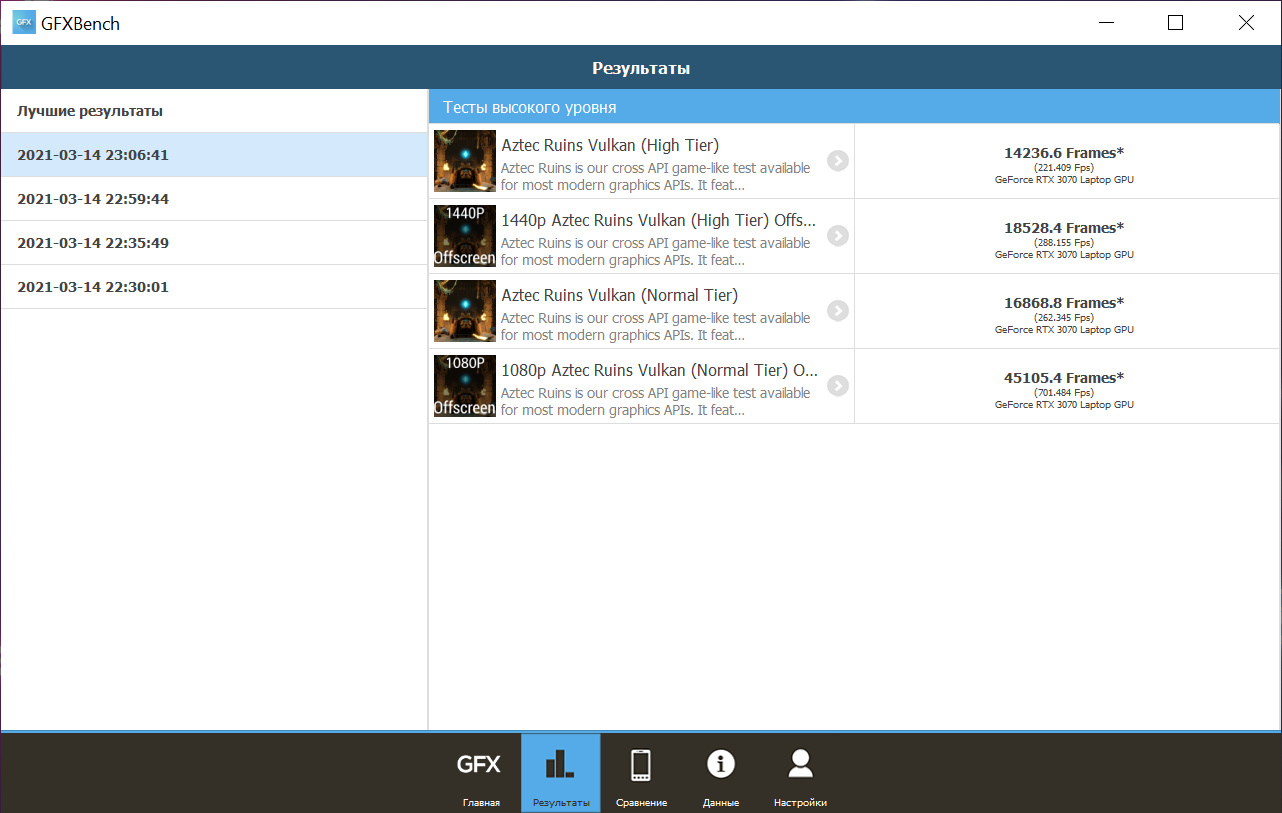Select result 2021-03-14 22:35:49
The height and width of the screenshot is (813, 1282).
(x=214, y=243)
